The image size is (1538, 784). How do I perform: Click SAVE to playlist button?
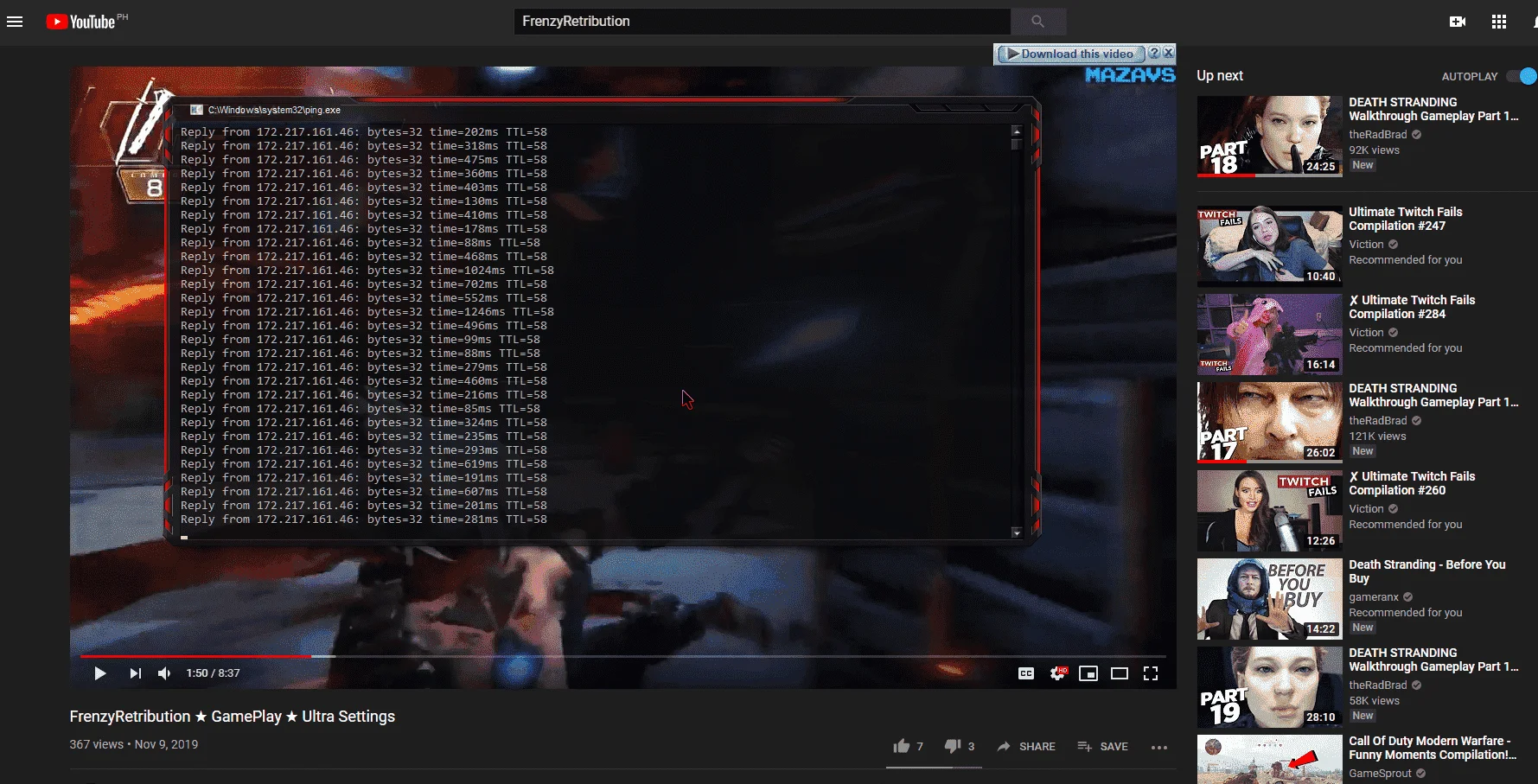[1102, 746]
